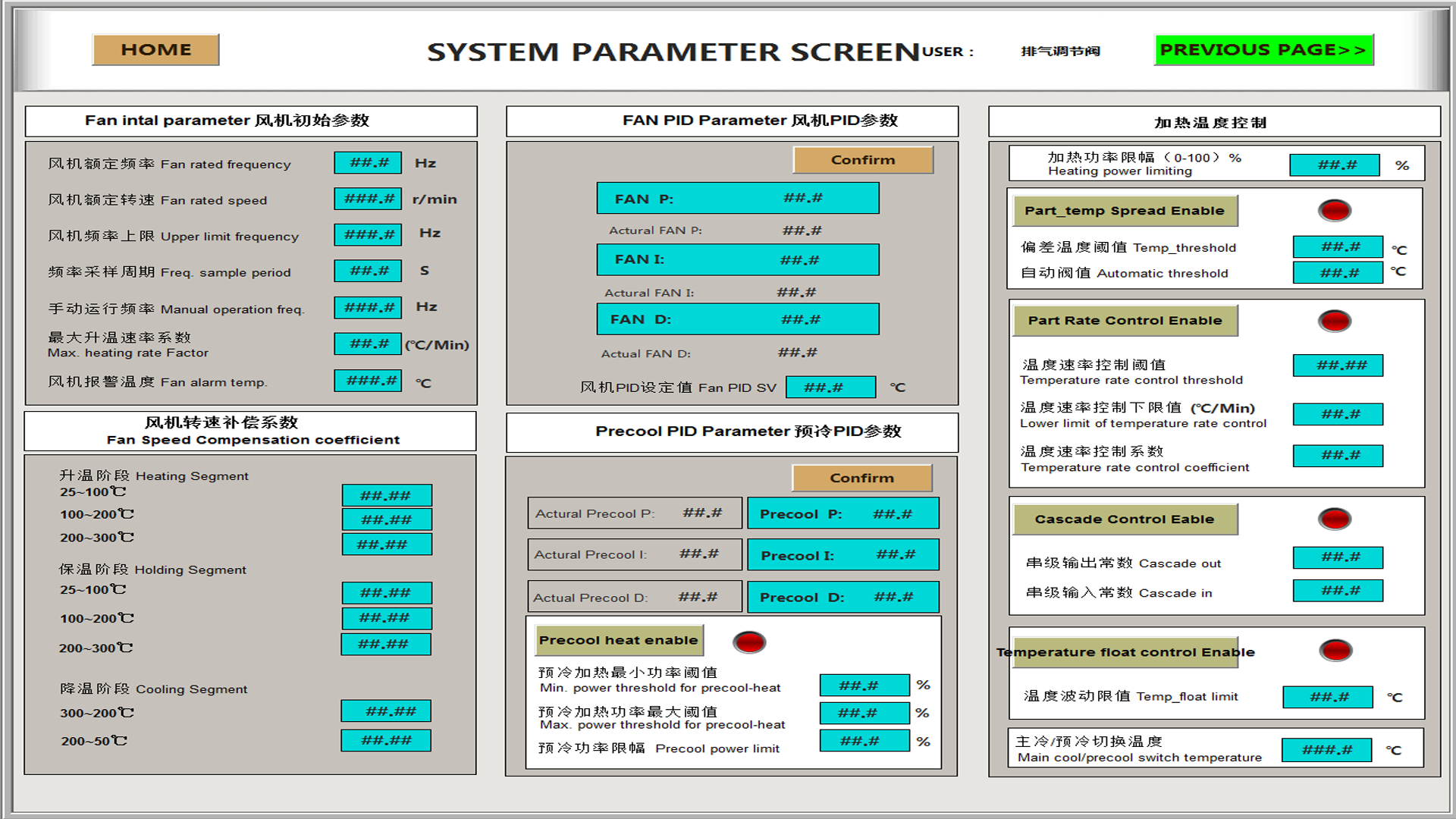The image size is (1456, 819).
Task: Toggle Cascade Control Enable red indicator
Action: click(1334, 519)
